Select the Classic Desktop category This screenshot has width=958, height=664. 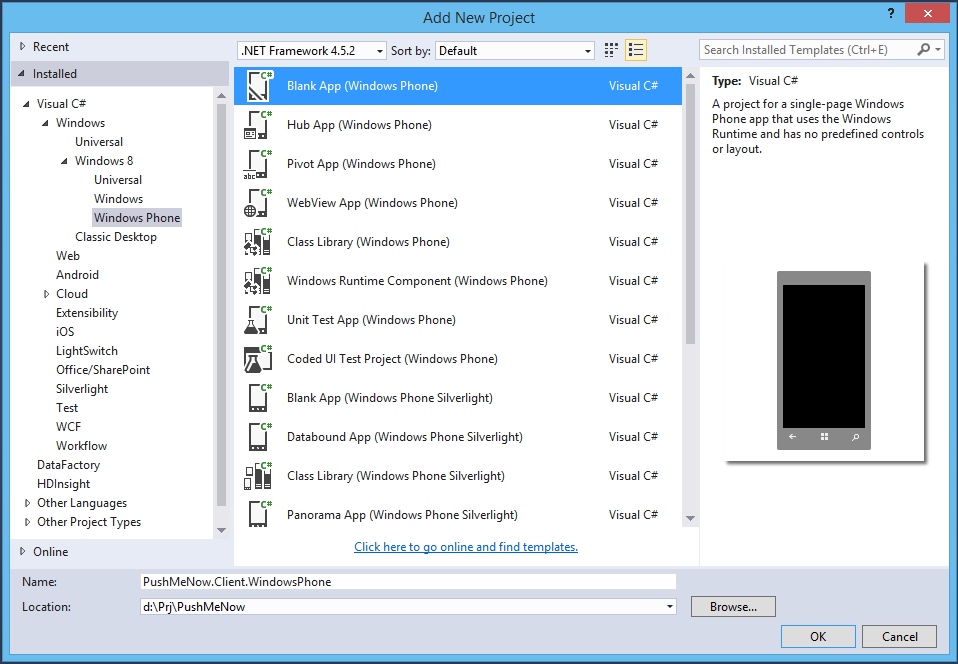click(115, 236)
